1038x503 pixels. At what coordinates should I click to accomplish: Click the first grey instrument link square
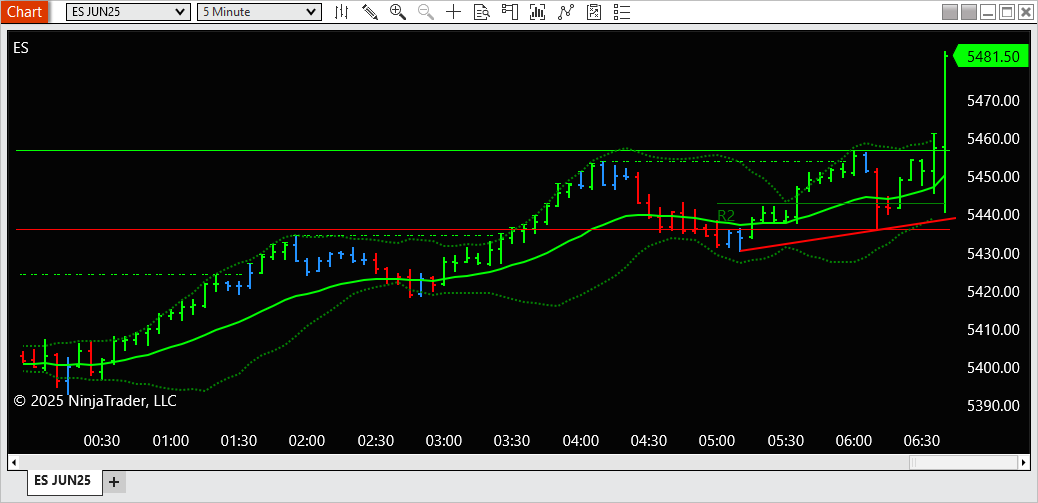click(x=950, y=12)
